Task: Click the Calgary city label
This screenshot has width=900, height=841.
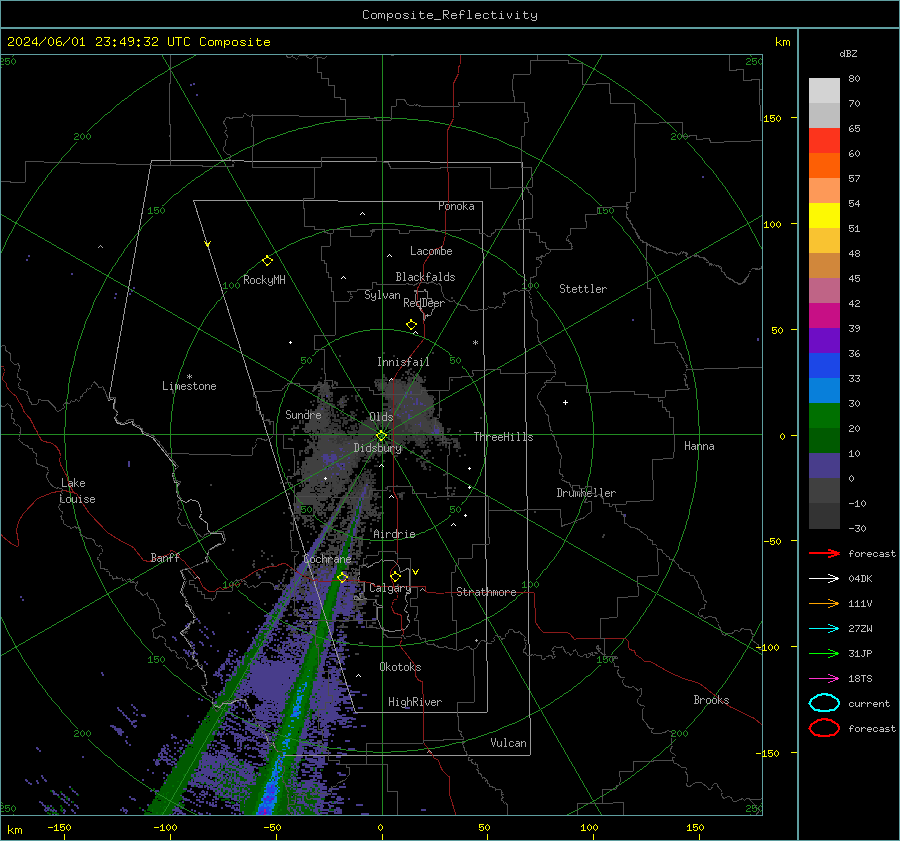Action: coord(390,588)
